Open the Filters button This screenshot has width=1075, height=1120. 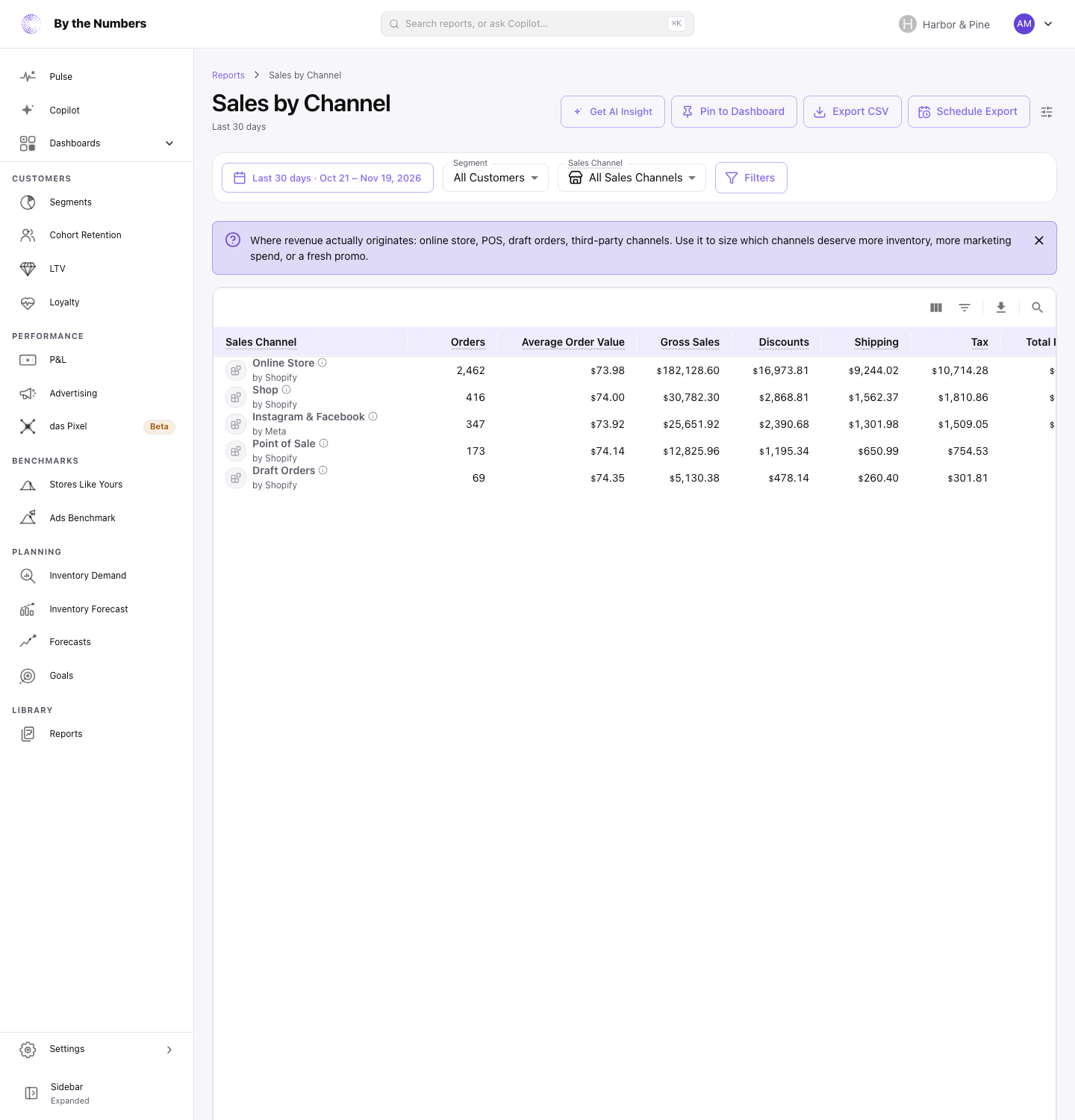(x=751, y=178)
